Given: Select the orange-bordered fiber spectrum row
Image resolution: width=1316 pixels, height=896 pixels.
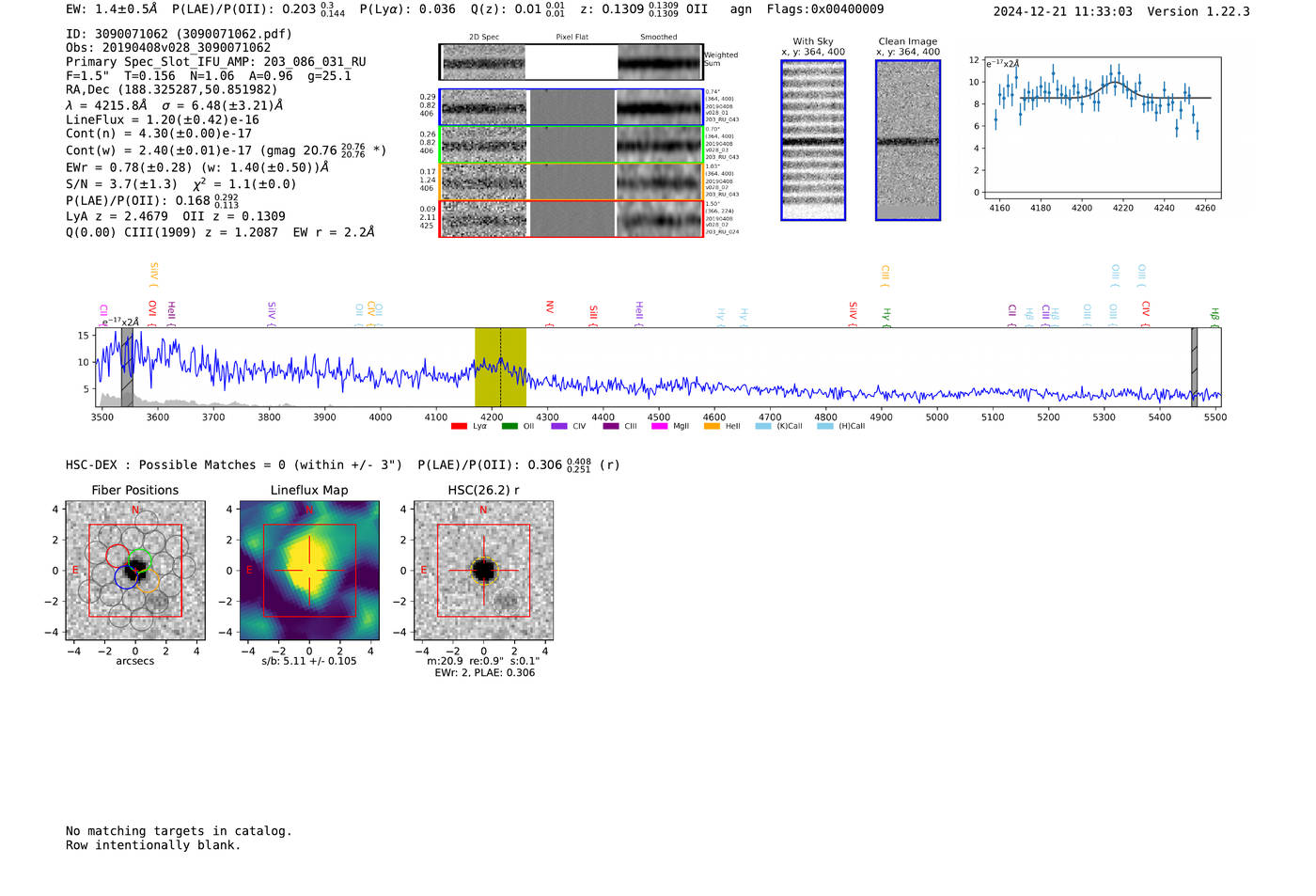Looking at the screenshot, I should click(572, 181).
